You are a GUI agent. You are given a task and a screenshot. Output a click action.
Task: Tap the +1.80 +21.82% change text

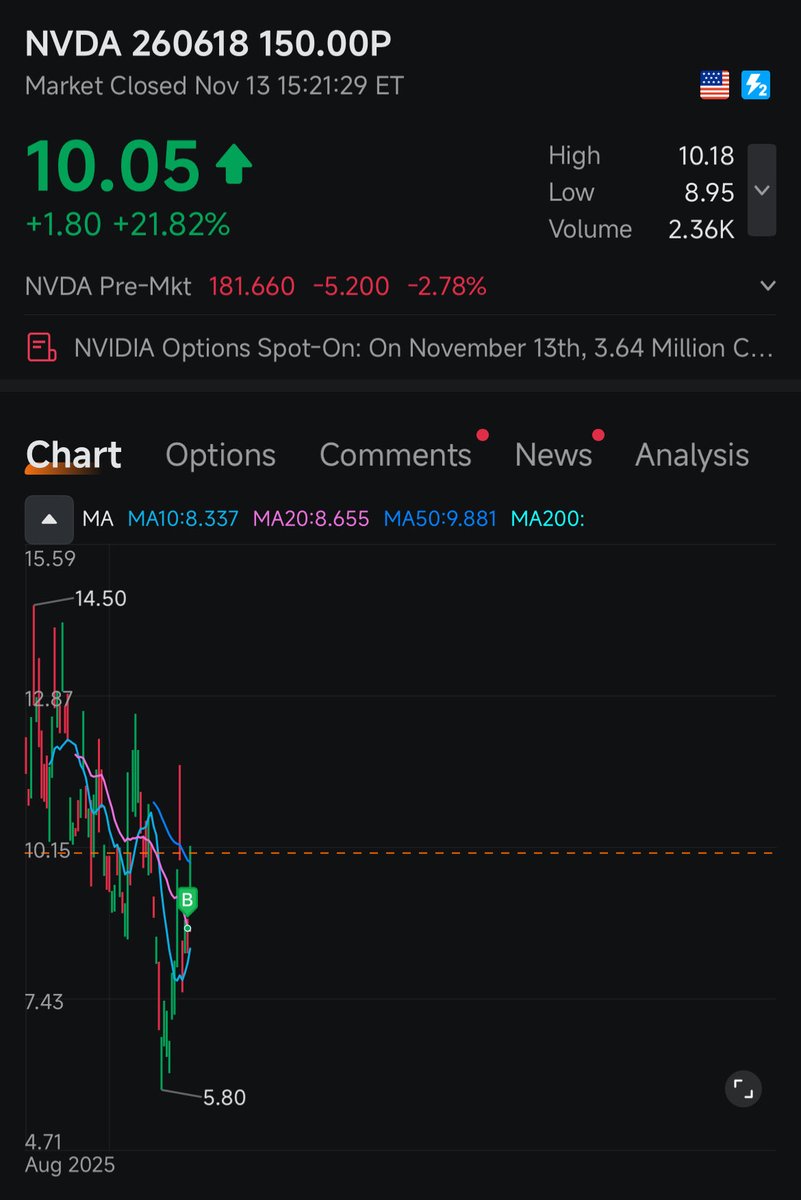click(128, 225)
